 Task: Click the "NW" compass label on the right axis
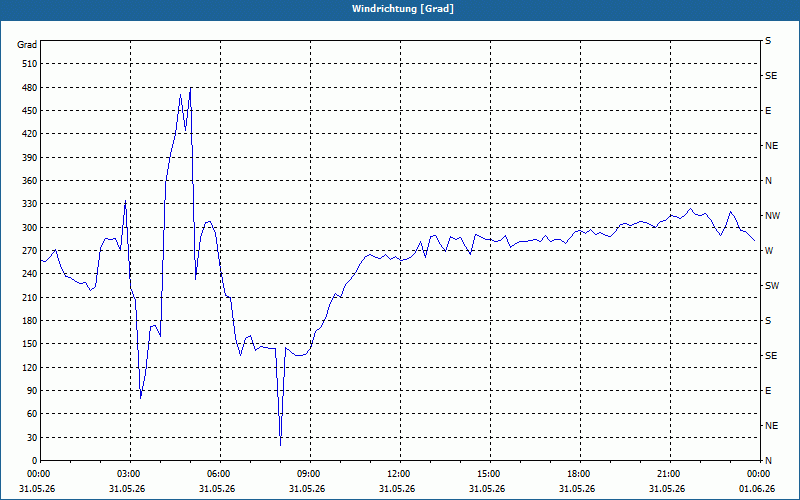[x=772, y=216]
